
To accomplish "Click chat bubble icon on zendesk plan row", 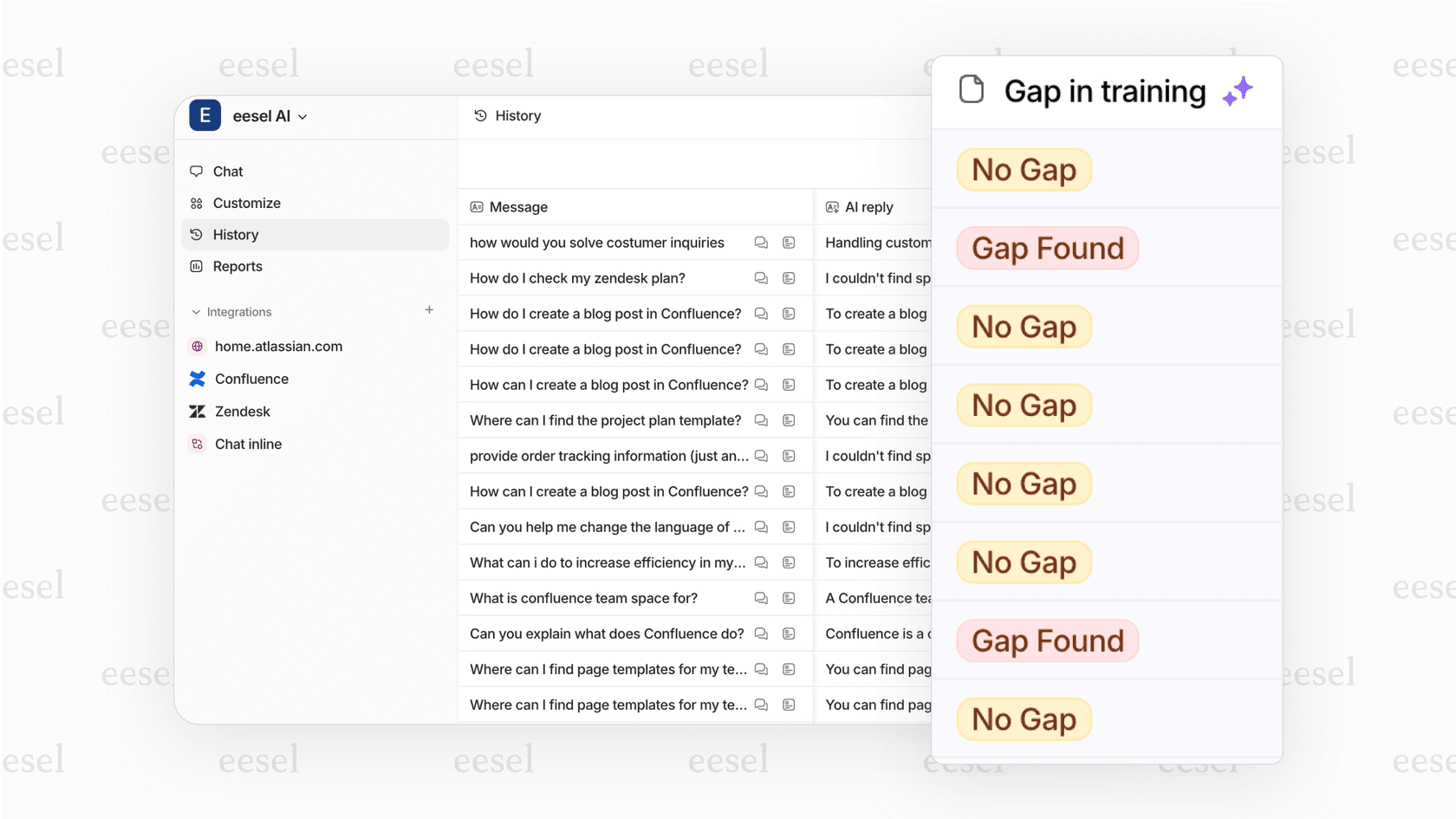I will point(761,278).
